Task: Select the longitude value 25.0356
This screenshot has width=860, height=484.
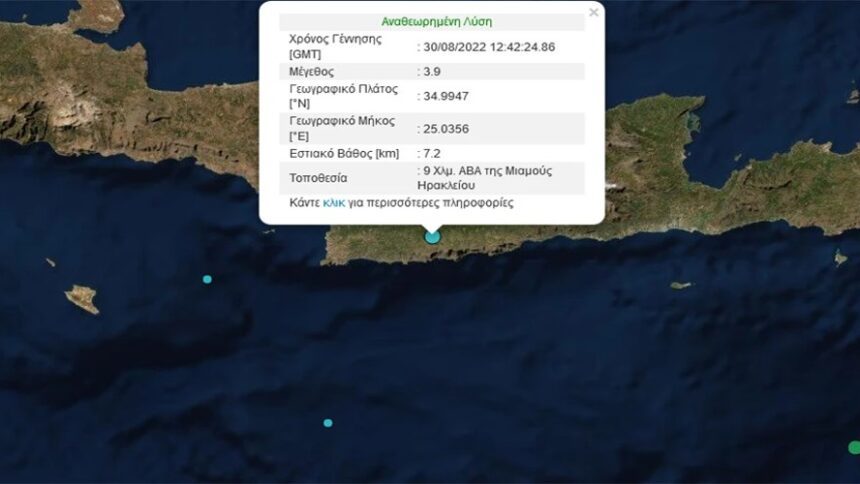Action: [446, 128]
